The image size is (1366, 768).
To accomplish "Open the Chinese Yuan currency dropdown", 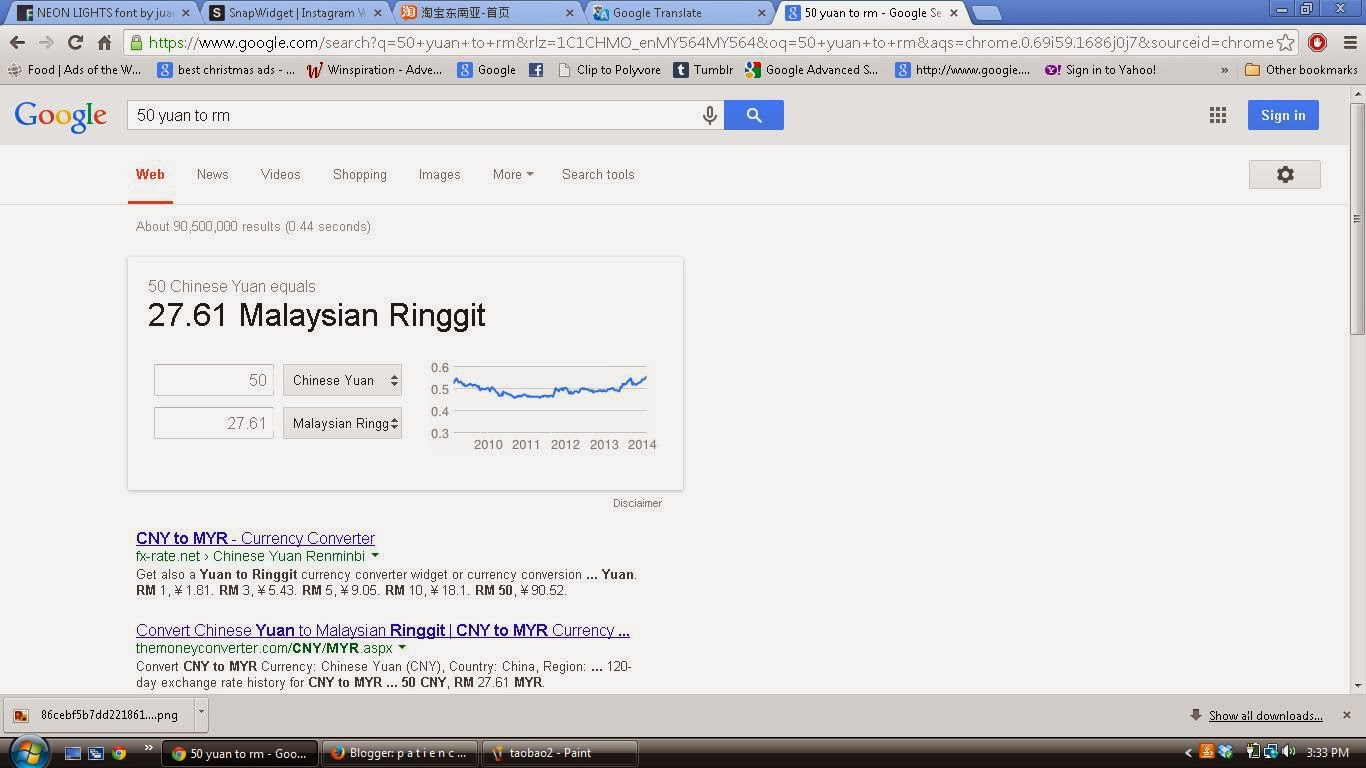I will [x=342, y=380].
